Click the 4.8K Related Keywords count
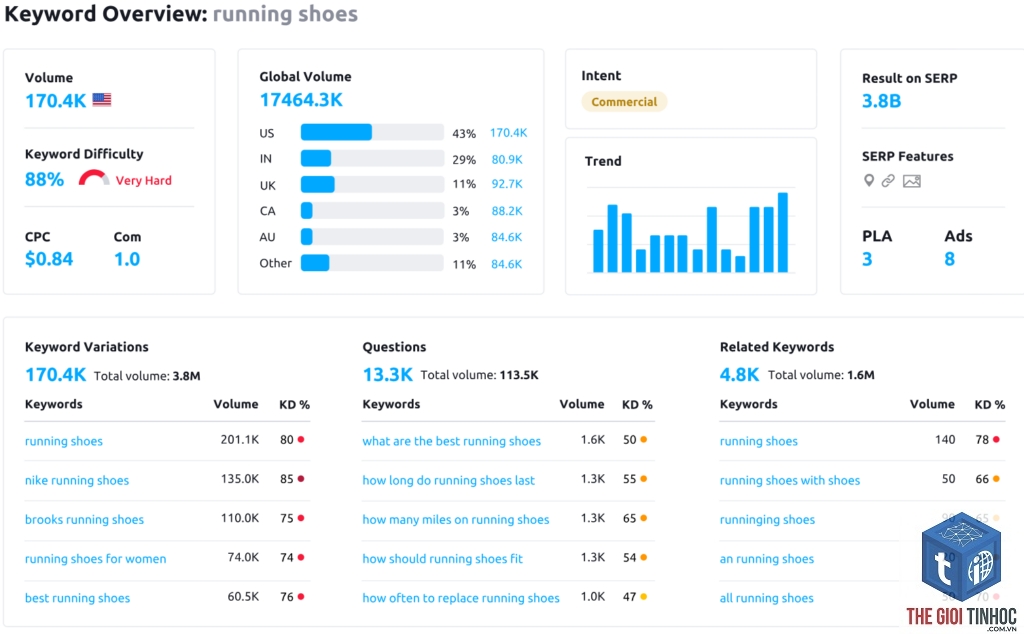Viewport: 1024px width, 634px height. click(739, 375)
